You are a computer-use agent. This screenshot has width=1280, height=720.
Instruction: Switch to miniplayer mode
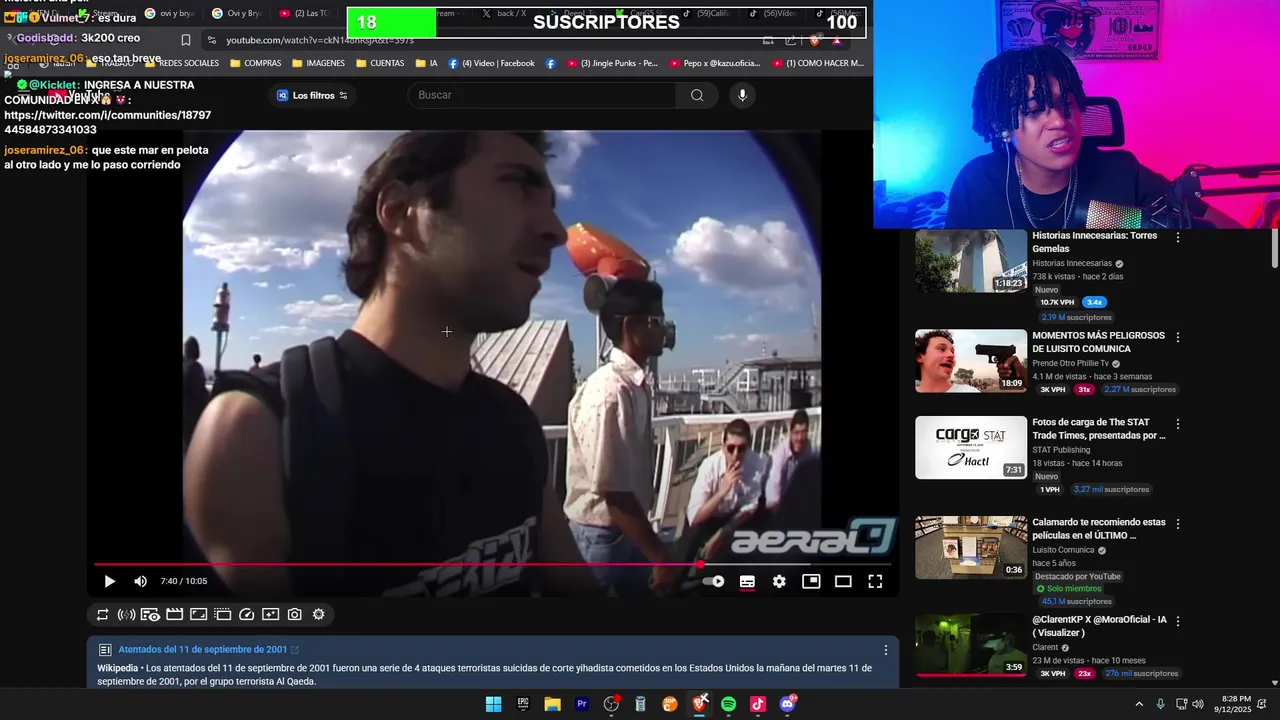811,581
